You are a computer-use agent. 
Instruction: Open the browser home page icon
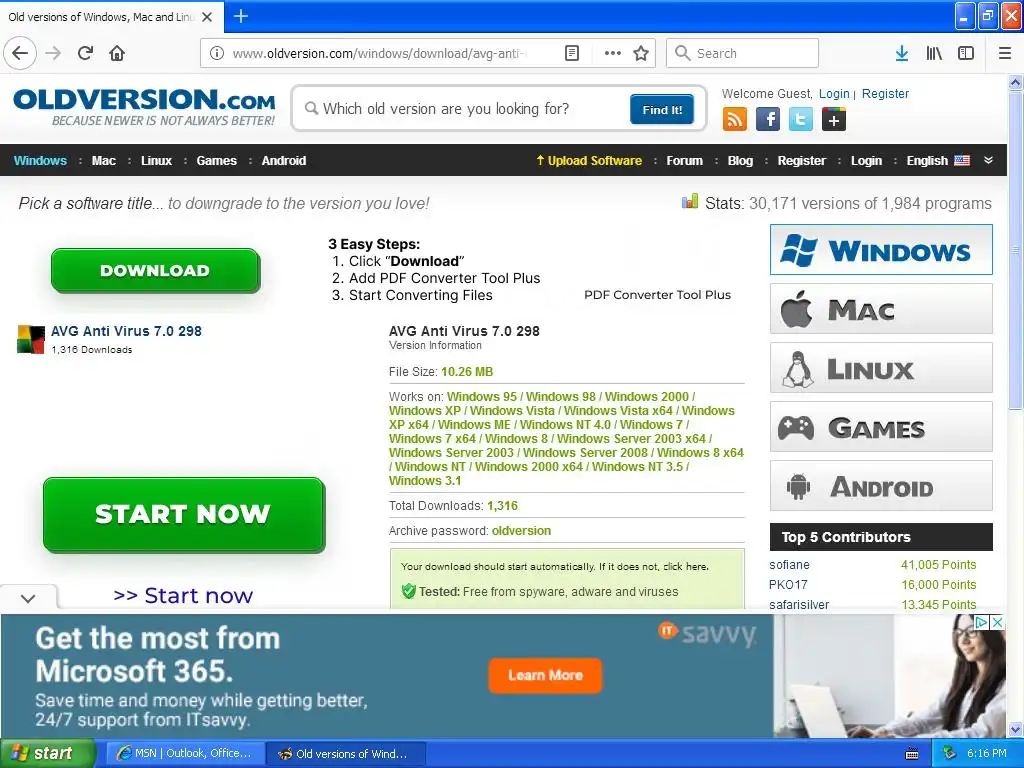pos(117,53)
